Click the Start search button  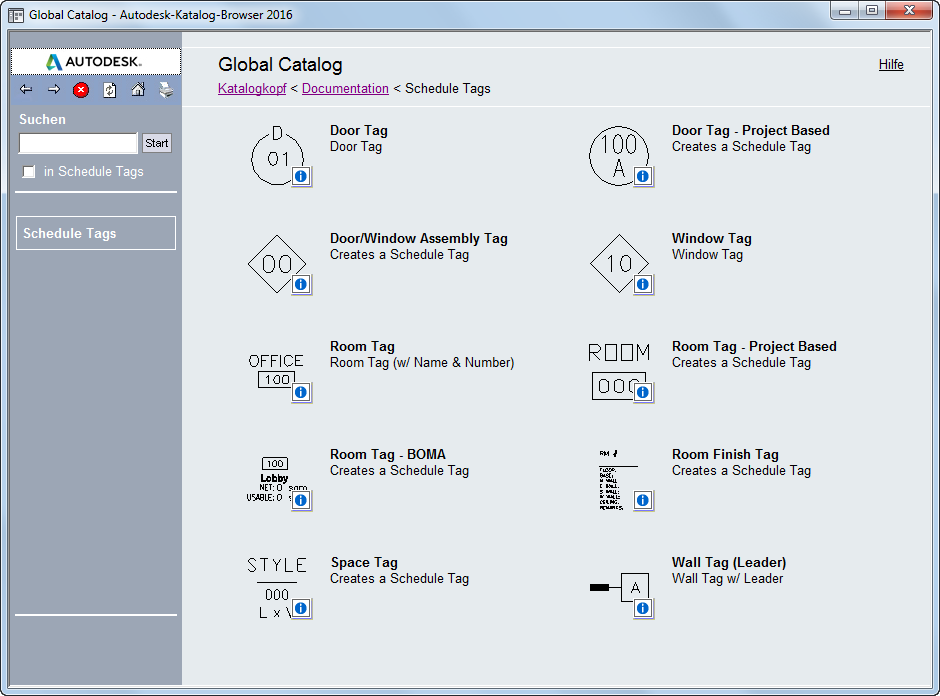156,143
